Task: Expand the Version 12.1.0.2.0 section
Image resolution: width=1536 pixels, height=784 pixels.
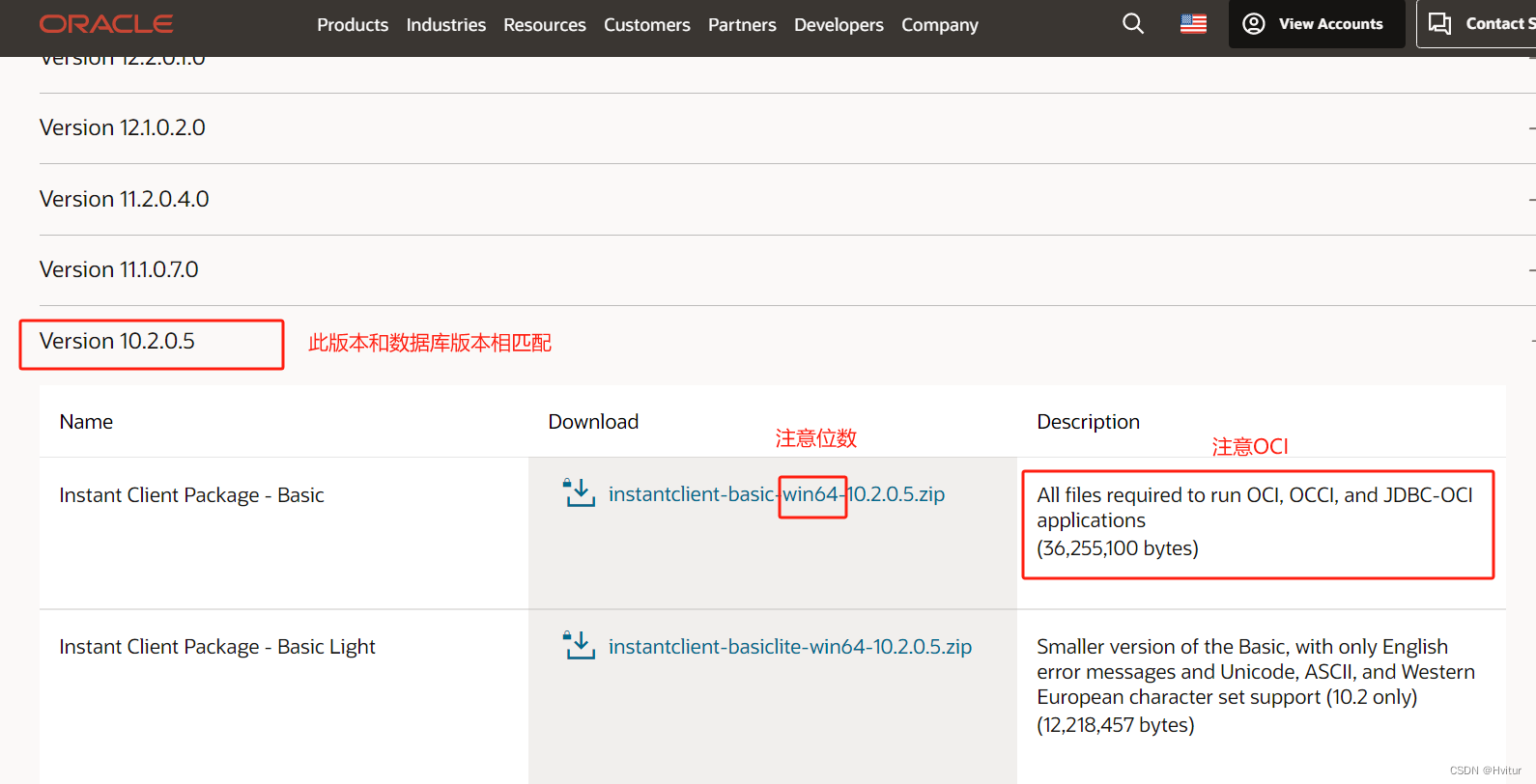Action: (x=787, y=128)
